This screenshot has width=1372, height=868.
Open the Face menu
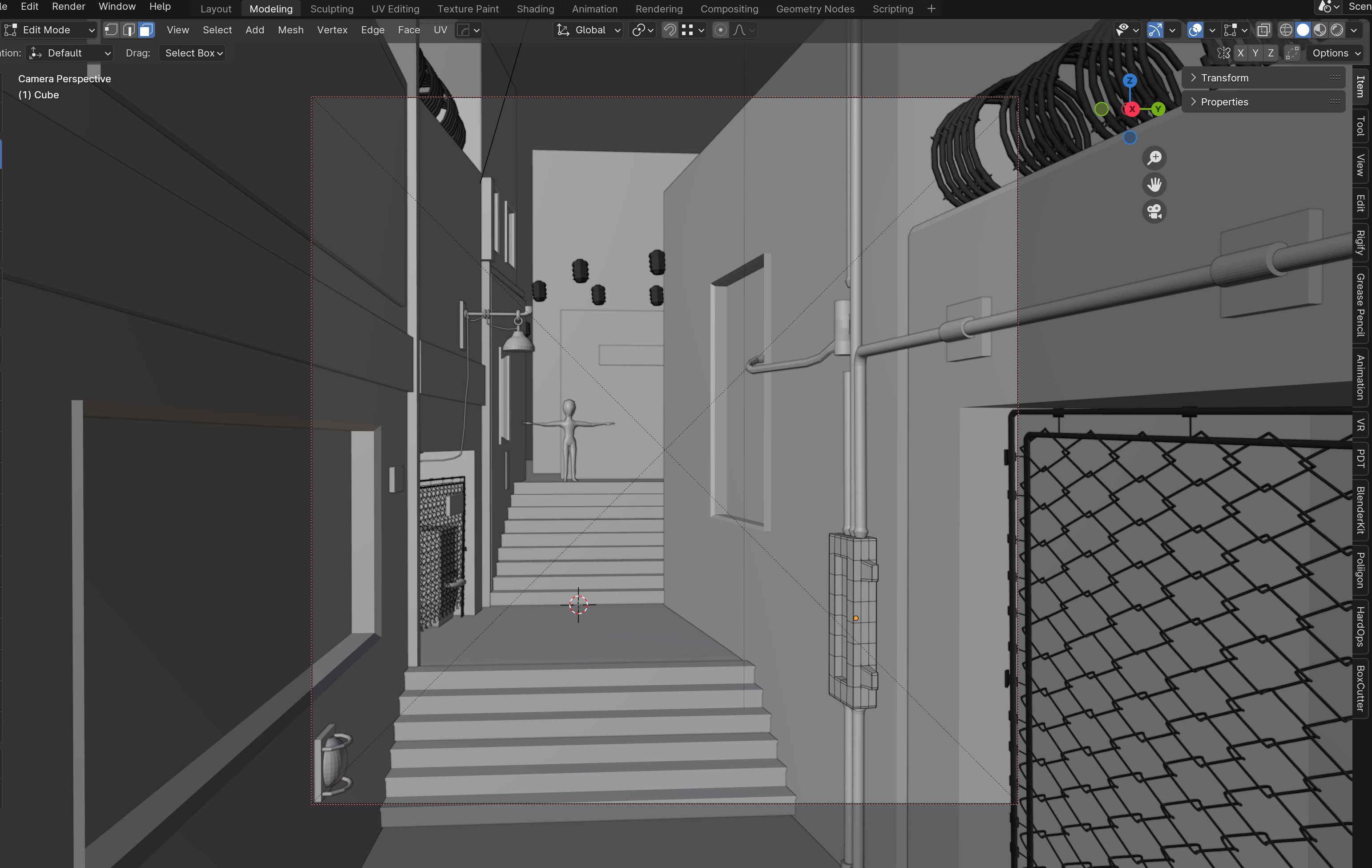coord(408,30)
